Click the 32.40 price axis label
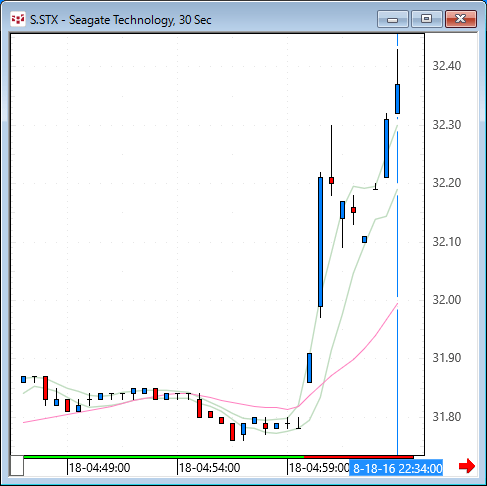This screenshot has width=487, height=486. pos(447,66)
